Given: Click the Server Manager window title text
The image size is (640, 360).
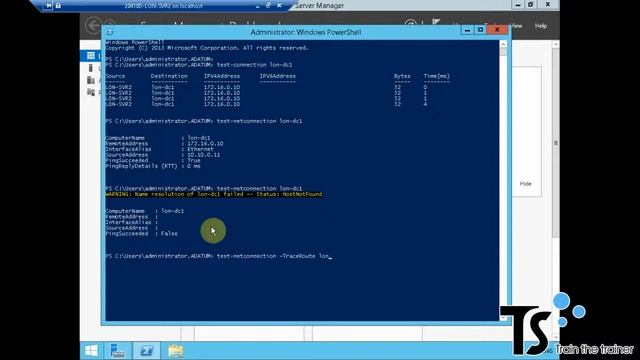Looking at the screenshot, I should 320,5.
